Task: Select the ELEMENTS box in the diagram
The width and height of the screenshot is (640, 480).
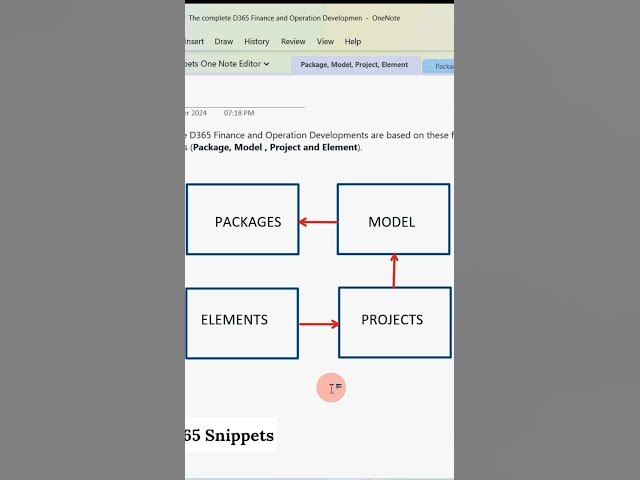Action: (x=241, y=322)
